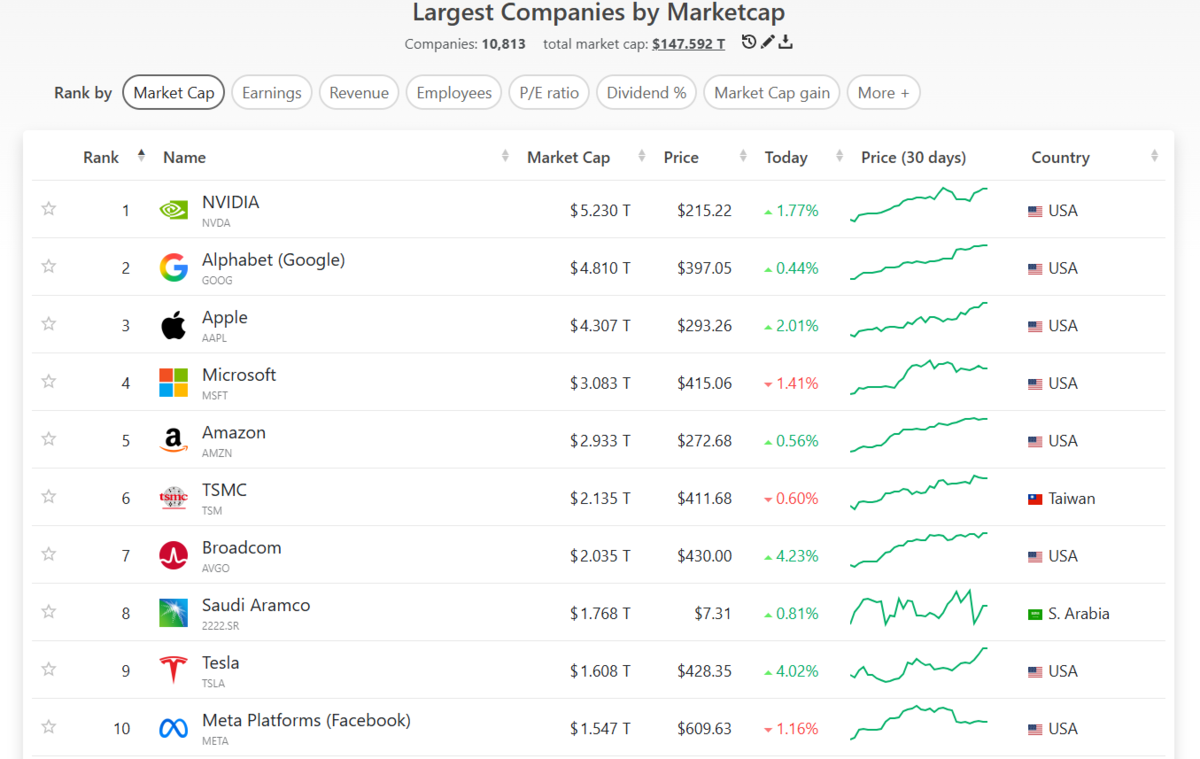Open the Broadcom company link
The width and height of the screenshot is (1200, 759).
pos(241,548)
